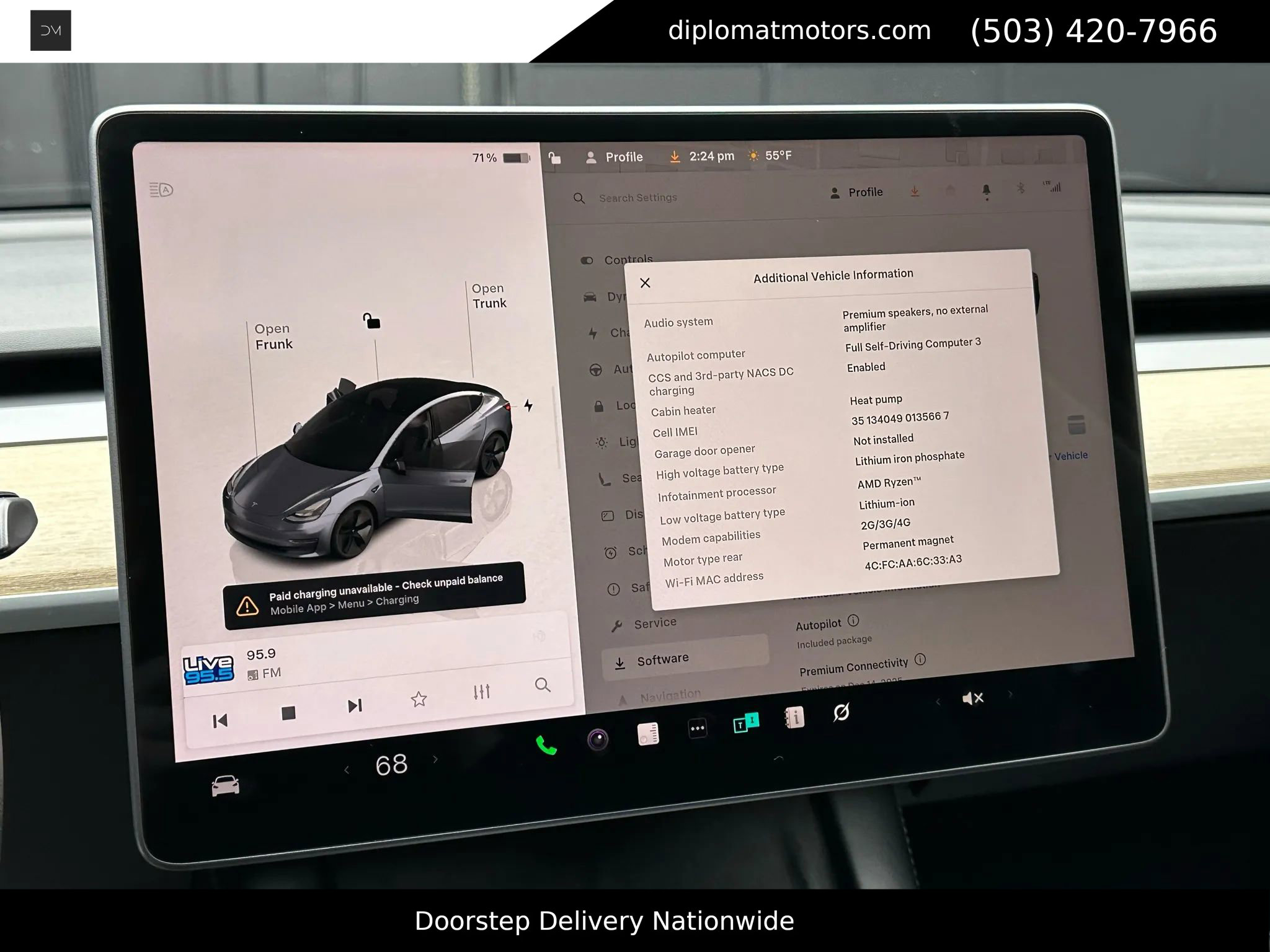
Task: Open the audio equalizer settings icon
Action: pos(482,692)
